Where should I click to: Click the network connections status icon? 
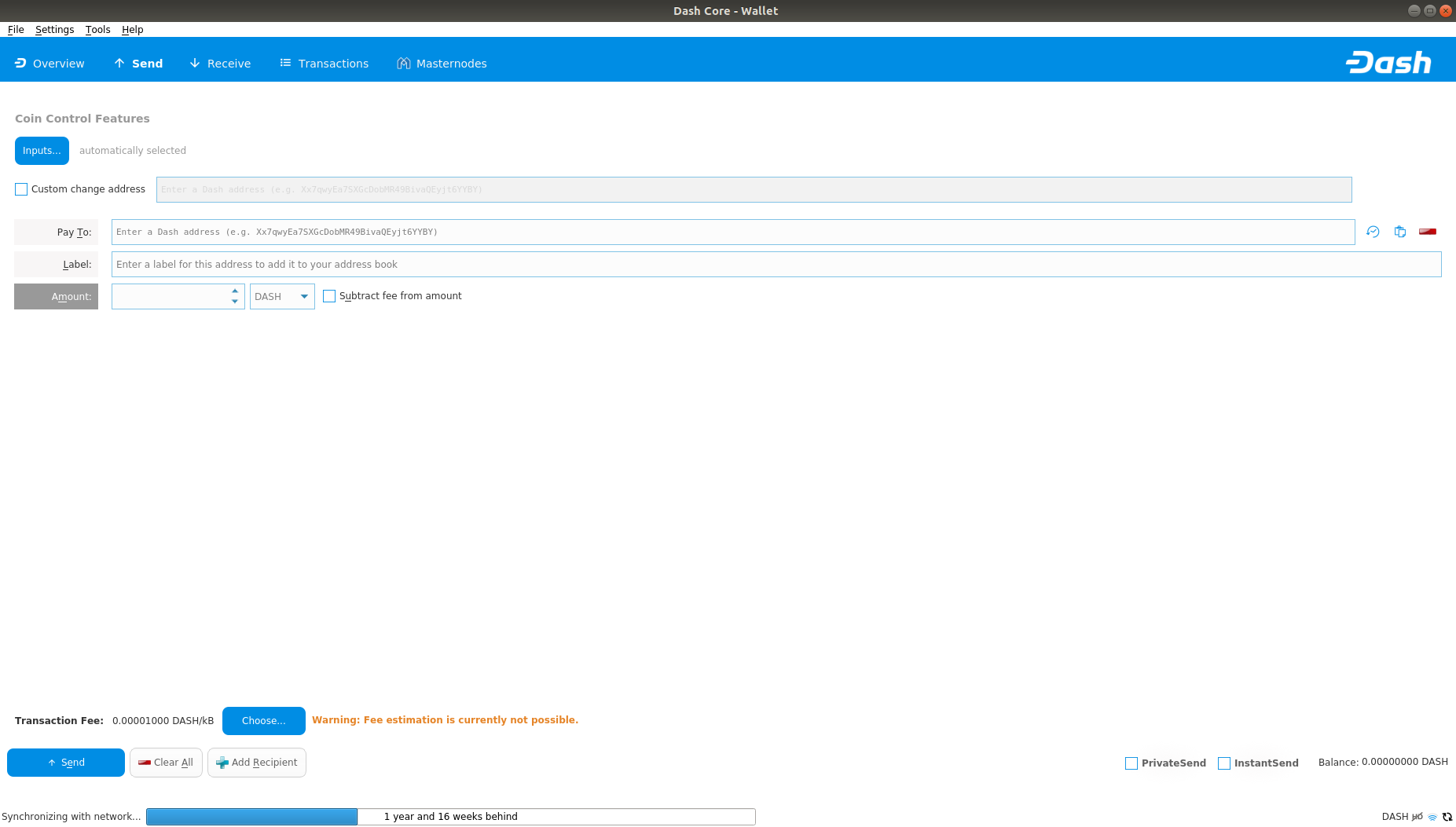point(1432,817)
